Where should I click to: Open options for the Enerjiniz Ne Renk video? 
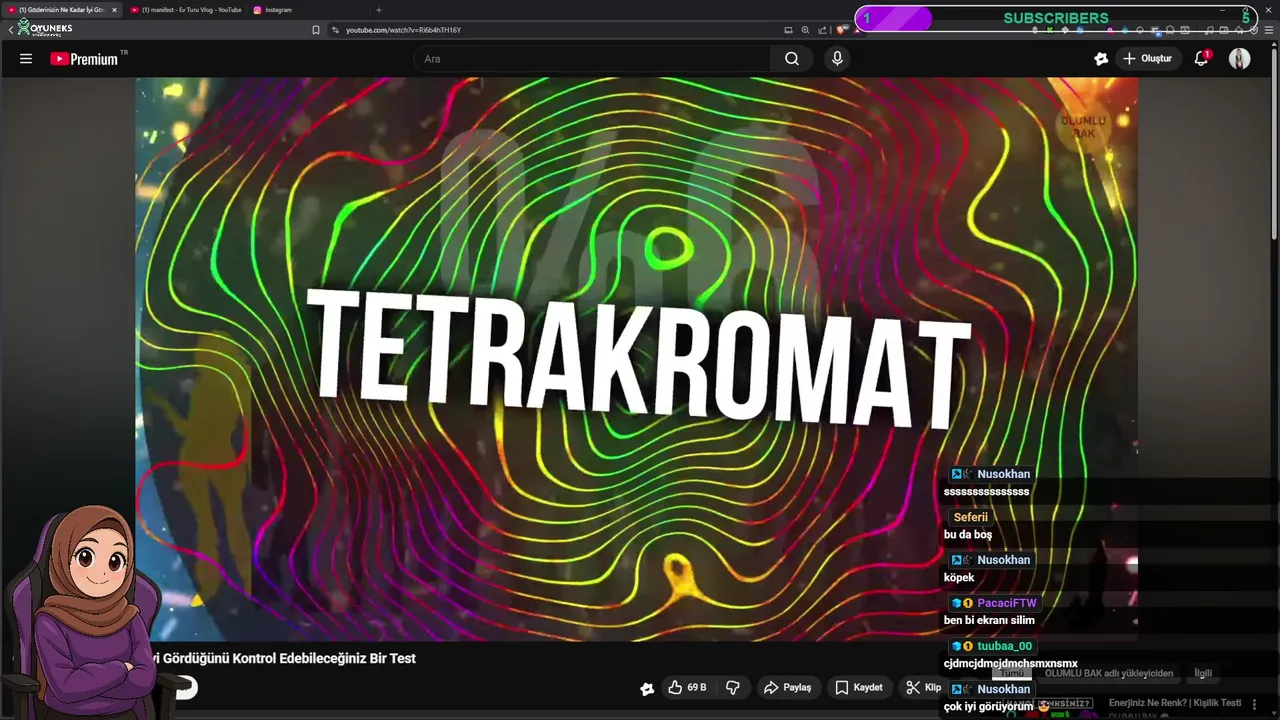tap(1254, 704)
